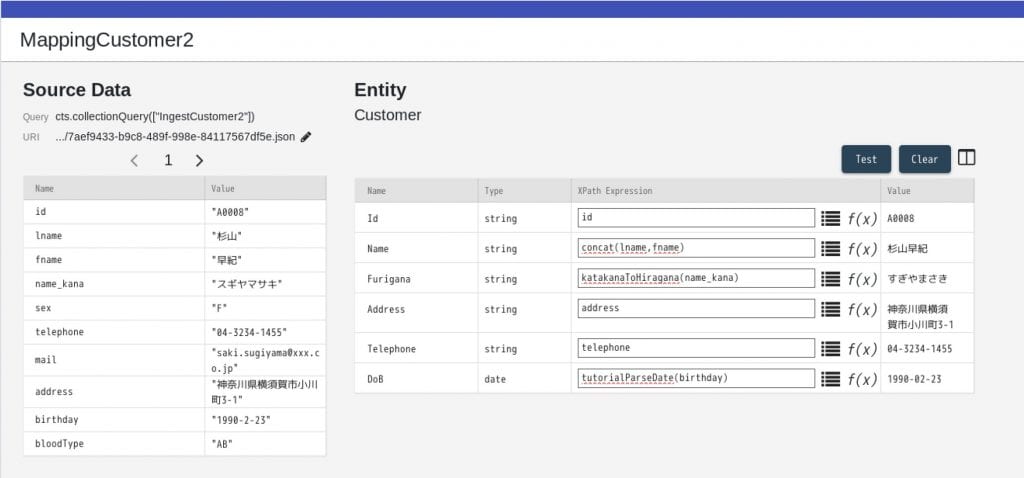The height and width of the screenshot is (478, 1024).
Task: Open source property list for Telephone row
Action: coord(830,349)
